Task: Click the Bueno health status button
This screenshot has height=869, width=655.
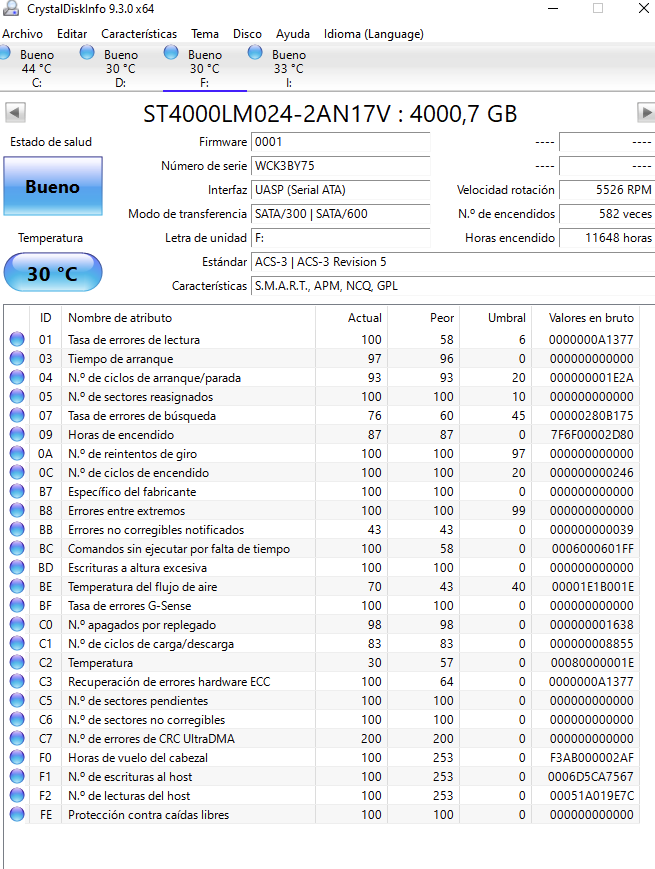Action: click(53, 186)
